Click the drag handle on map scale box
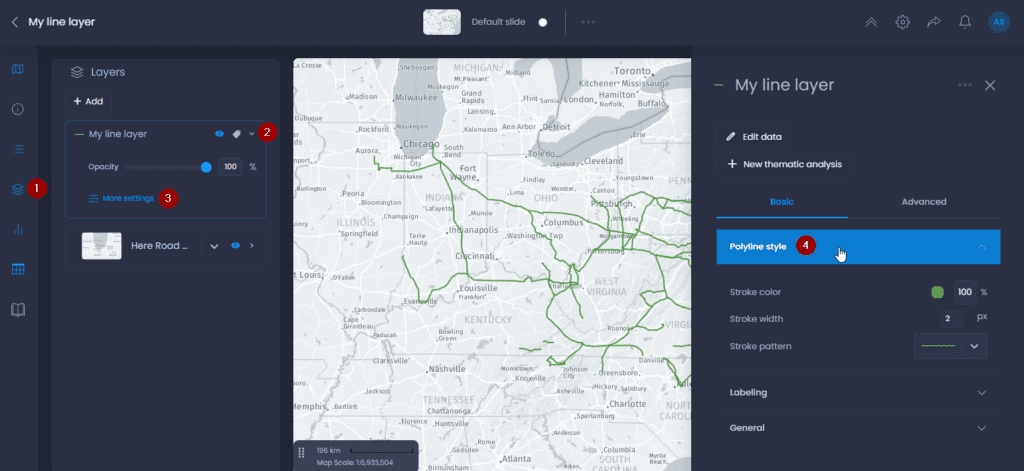The image size is (1024, 471). [x=301, y=453]
